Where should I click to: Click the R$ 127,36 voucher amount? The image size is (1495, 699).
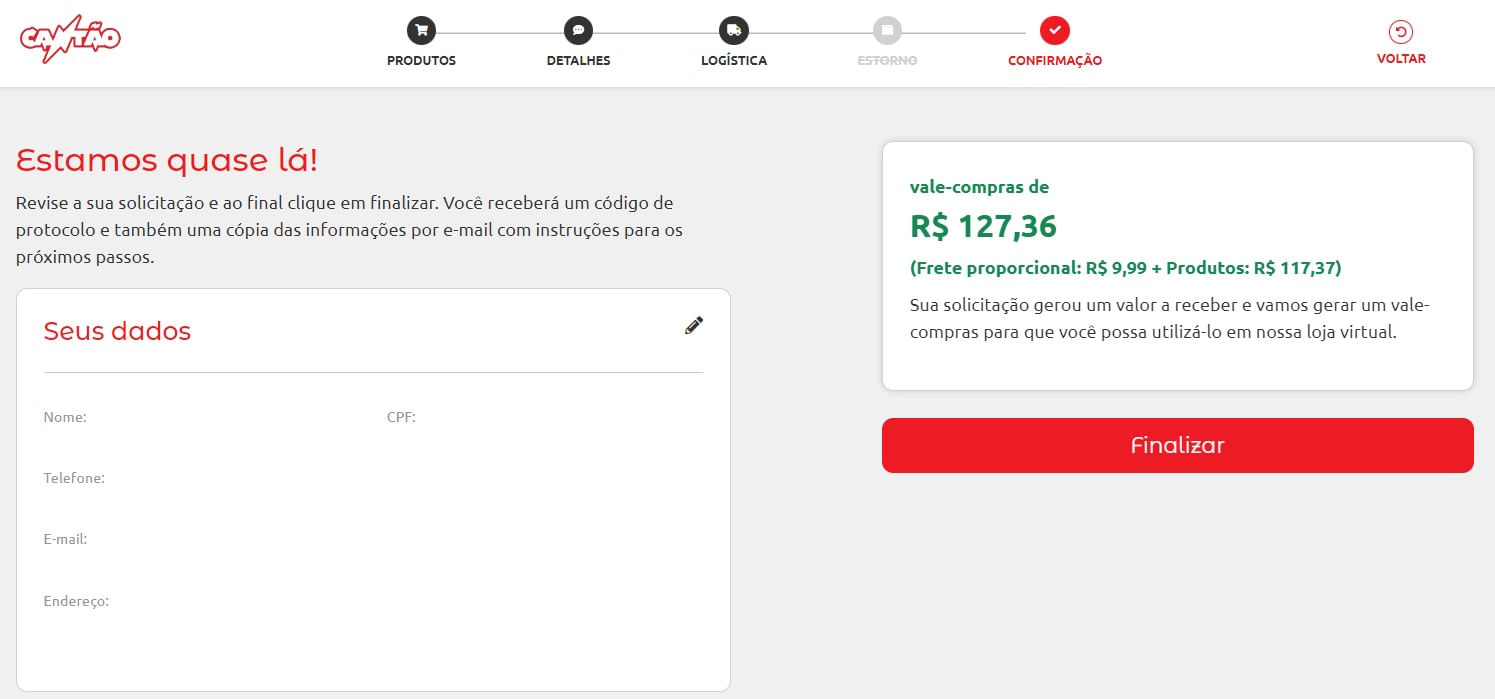(983, 226)
